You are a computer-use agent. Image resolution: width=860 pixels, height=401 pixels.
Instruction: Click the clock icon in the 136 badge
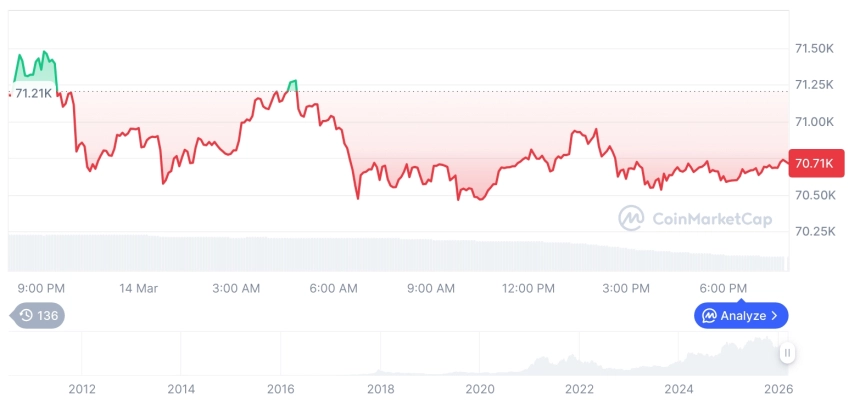click(x=26, y=316)
